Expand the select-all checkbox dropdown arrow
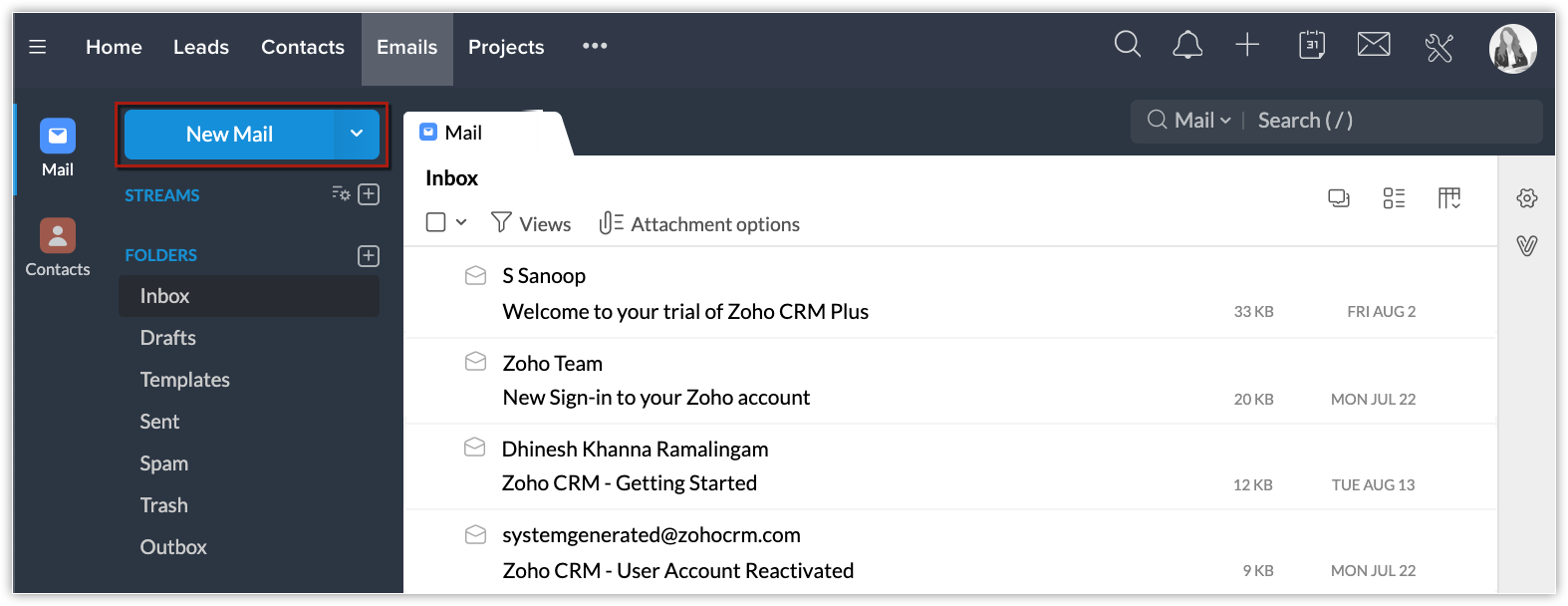Screen dimensions: 1568x606 461,222
